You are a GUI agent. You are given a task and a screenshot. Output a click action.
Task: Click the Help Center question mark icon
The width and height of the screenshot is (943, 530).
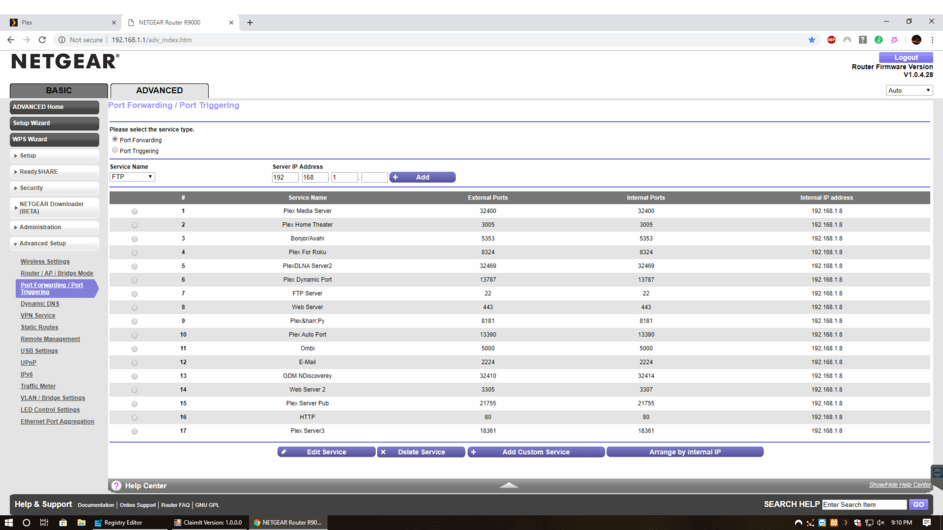click(116, 485)
